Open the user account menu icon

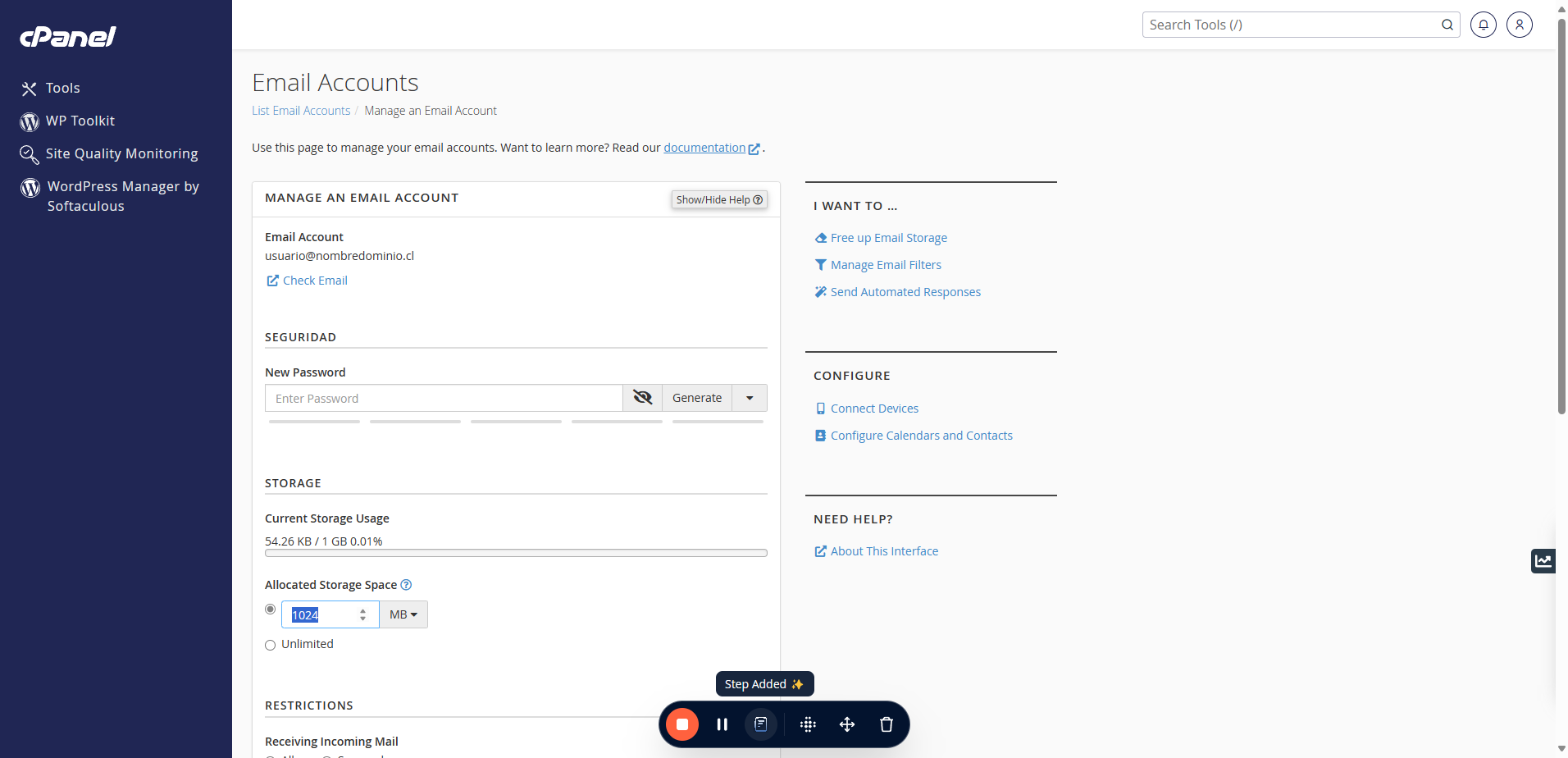pyautogui.click(x=1519, y=25)
